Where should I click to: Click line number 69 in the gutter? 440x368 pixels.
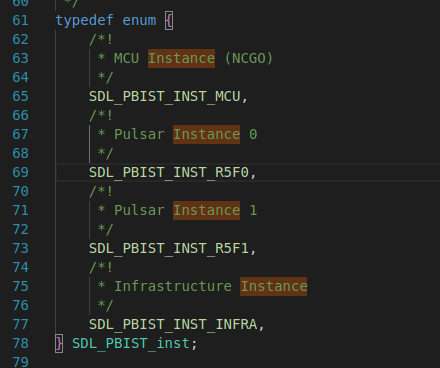[x=20, y=172]
